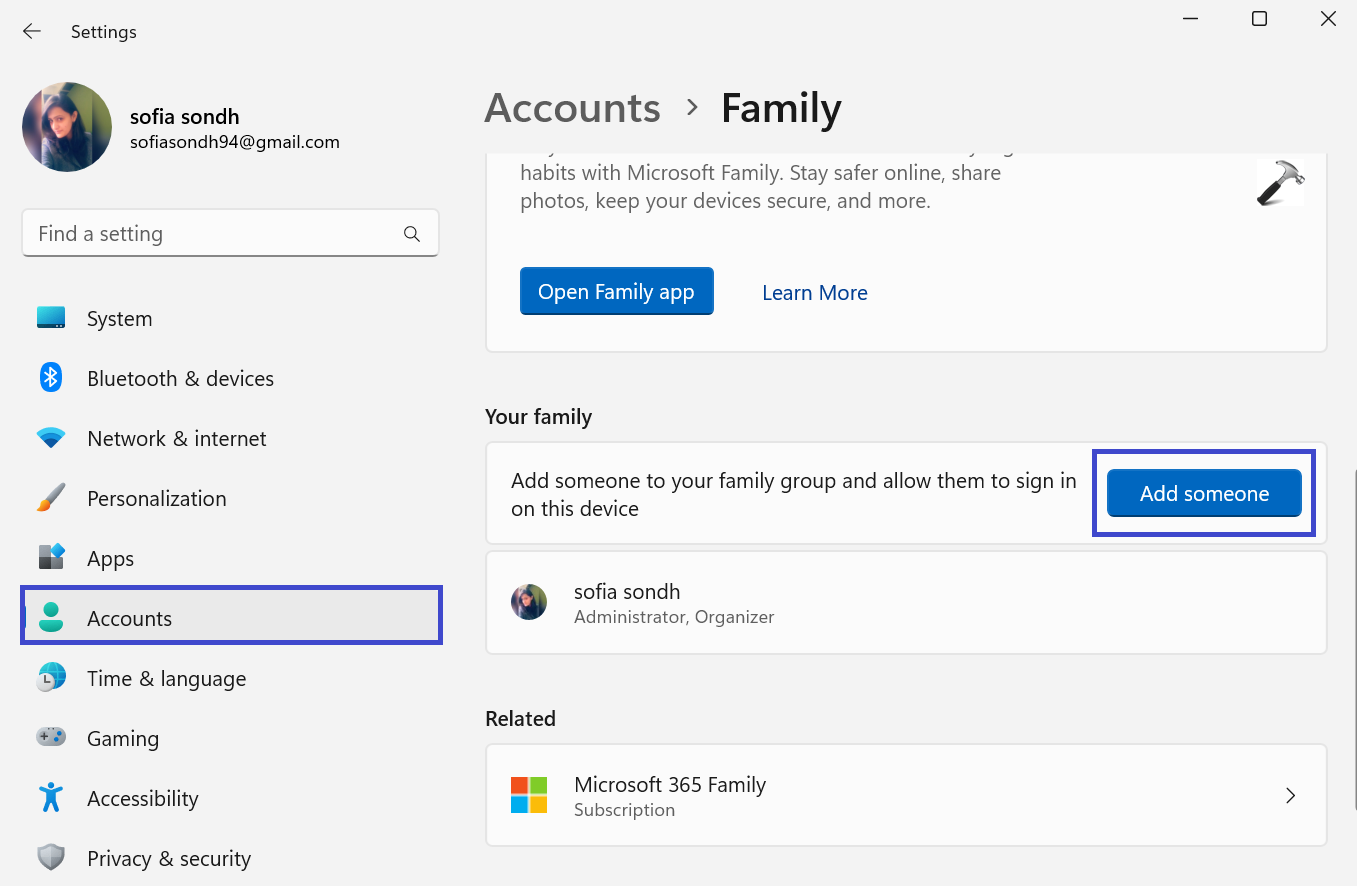Screen dimensions: 1357x886
Task: Close the Settings window
Action: coord(1328,19)
